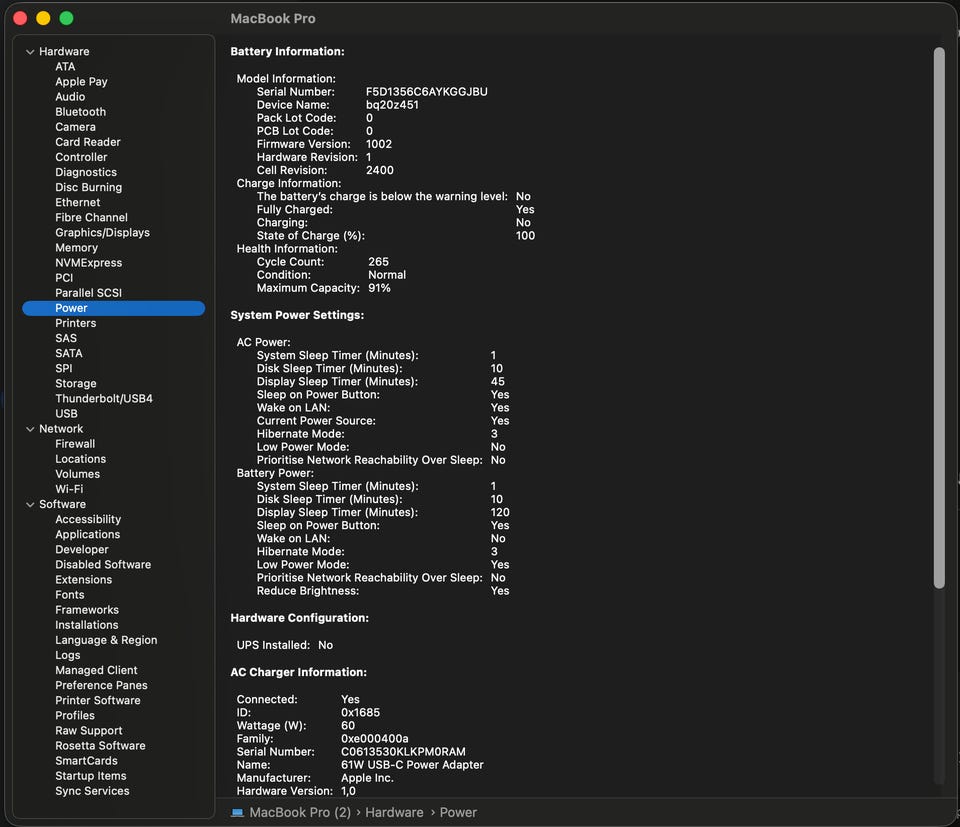
Task: Select Bluetooth in the Hardware list
Action: coord(80,112)
